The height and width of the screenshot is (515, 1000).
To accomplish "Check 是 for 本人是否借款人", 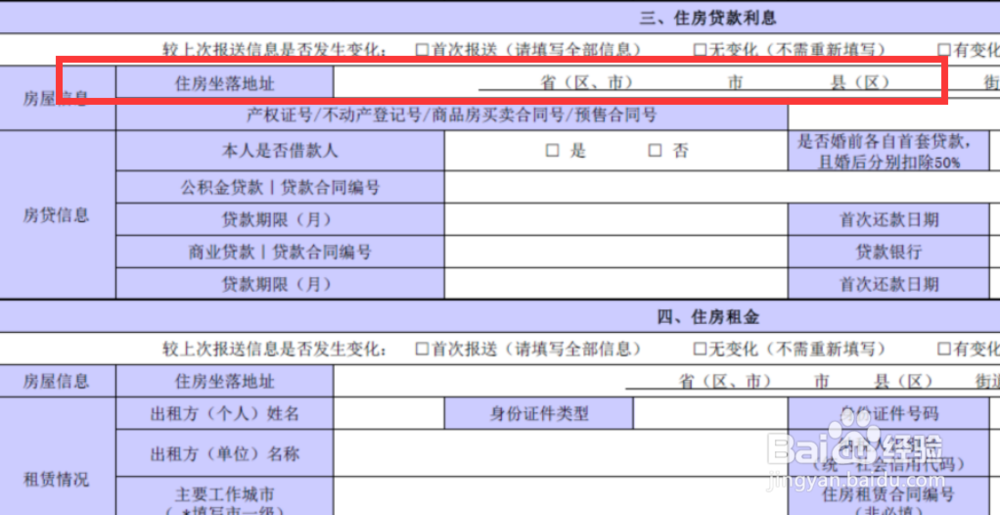I will coord(552,150).
